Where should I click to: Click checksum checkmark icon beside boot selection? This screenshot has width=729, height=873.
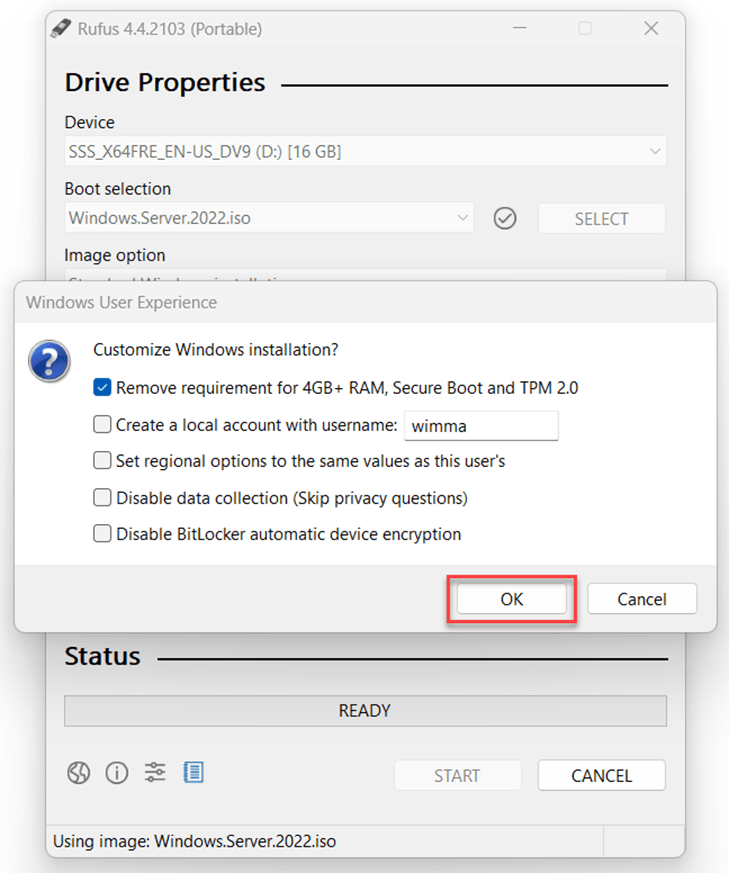(x=505, y=218)
